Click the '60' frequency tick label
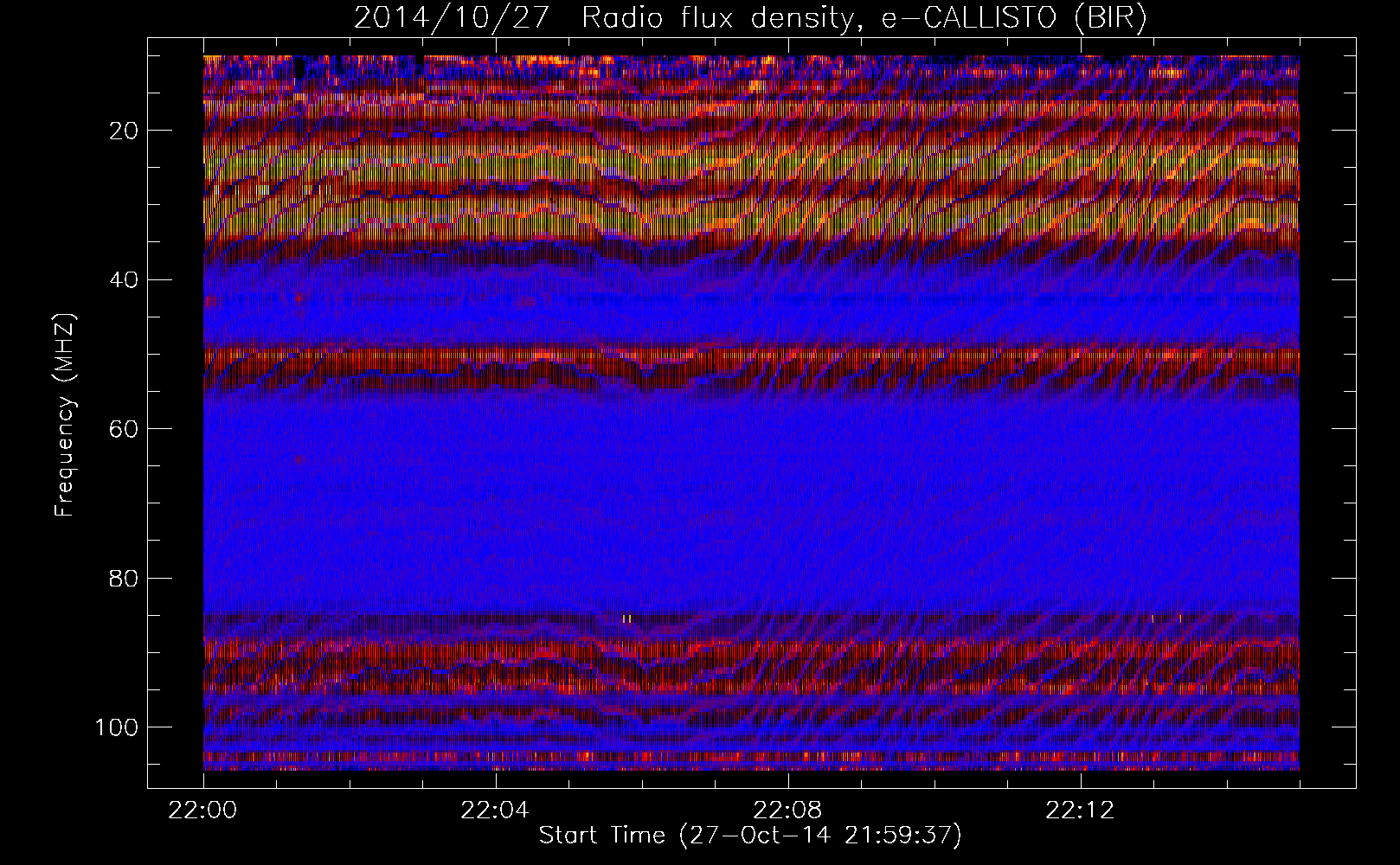Screen dimensions: 1400x865 coord(125,428)
